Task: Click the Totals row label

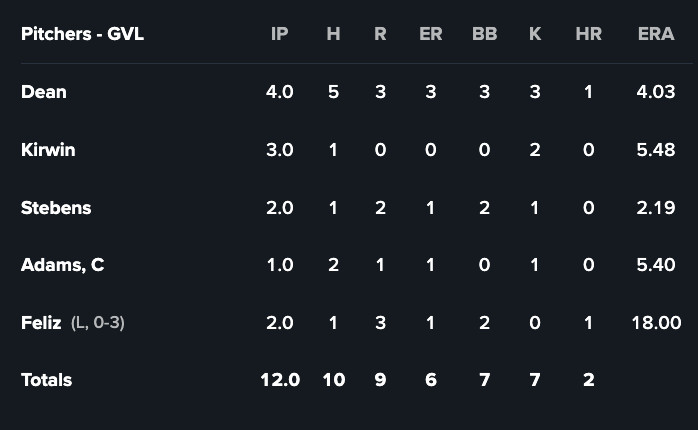Action: point(46,380)
